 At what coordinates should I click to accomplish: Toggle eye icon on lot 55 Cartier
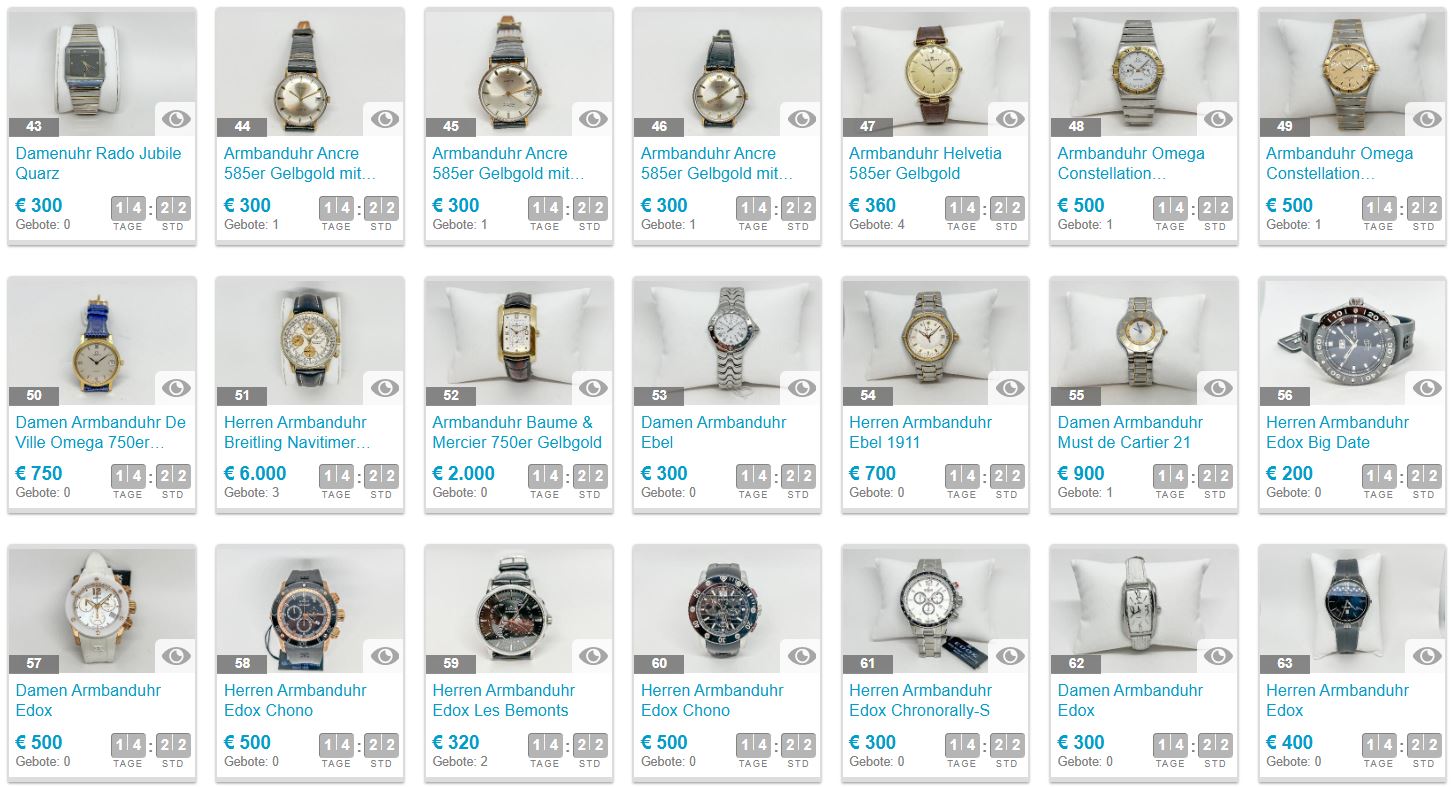[1218, 388]
